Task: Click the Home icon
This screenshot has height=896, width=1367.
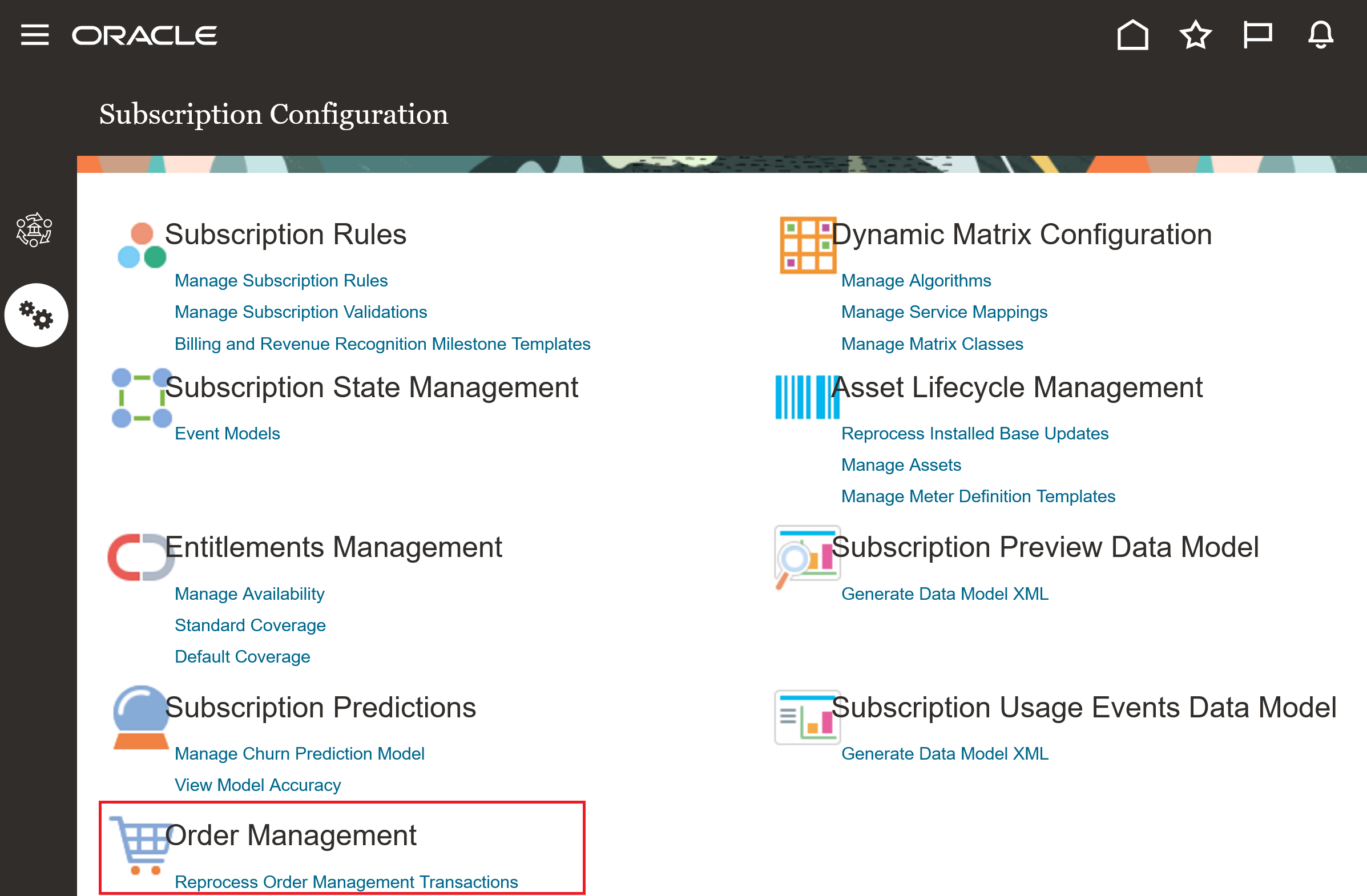Action: tap(1132, 35)
